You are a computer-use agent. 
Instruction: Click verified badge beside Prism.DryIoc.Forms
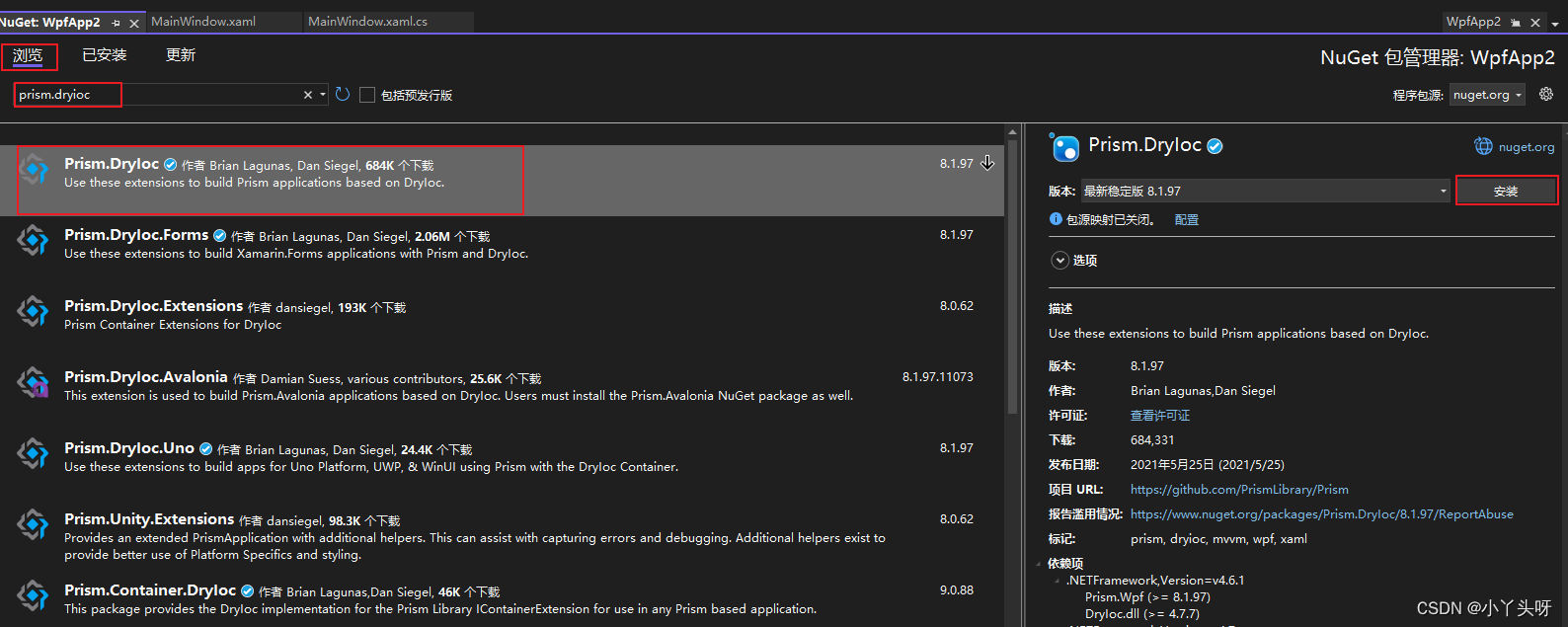219,236
